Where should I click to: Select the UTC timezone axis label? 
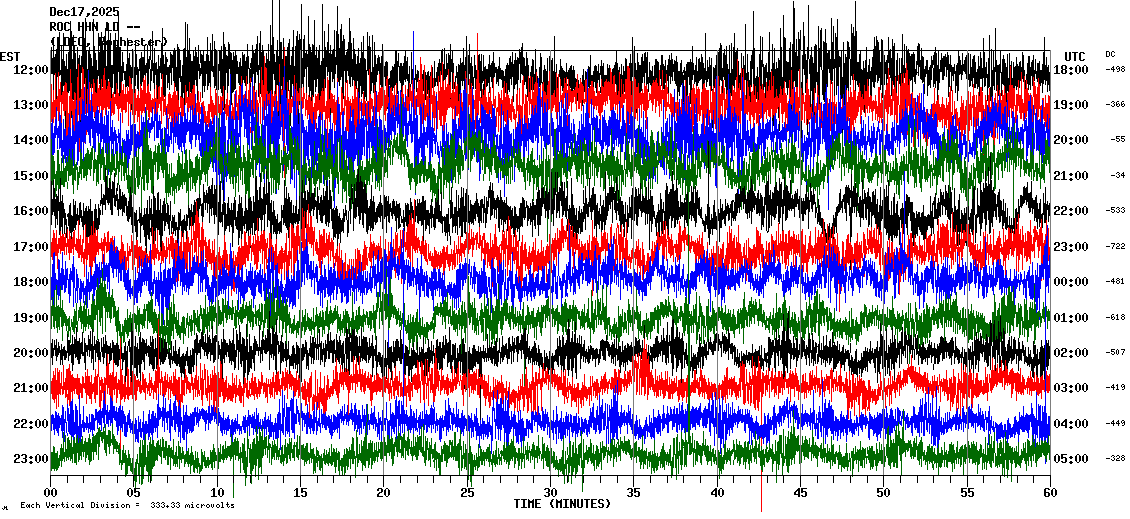(1074, 56)
